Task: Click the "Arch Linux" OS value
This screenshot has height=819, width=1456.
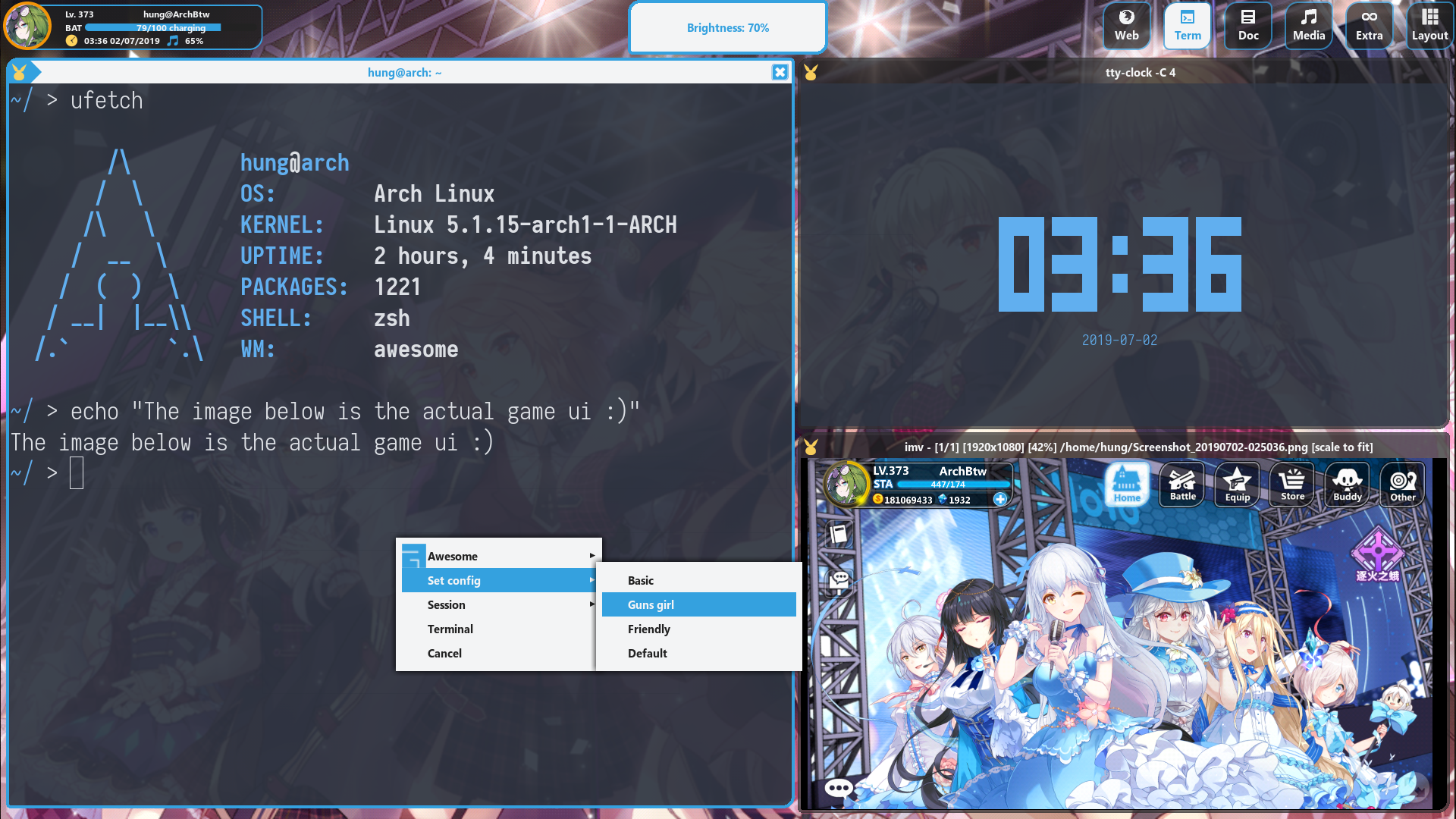Action: [x=435, y=194]
